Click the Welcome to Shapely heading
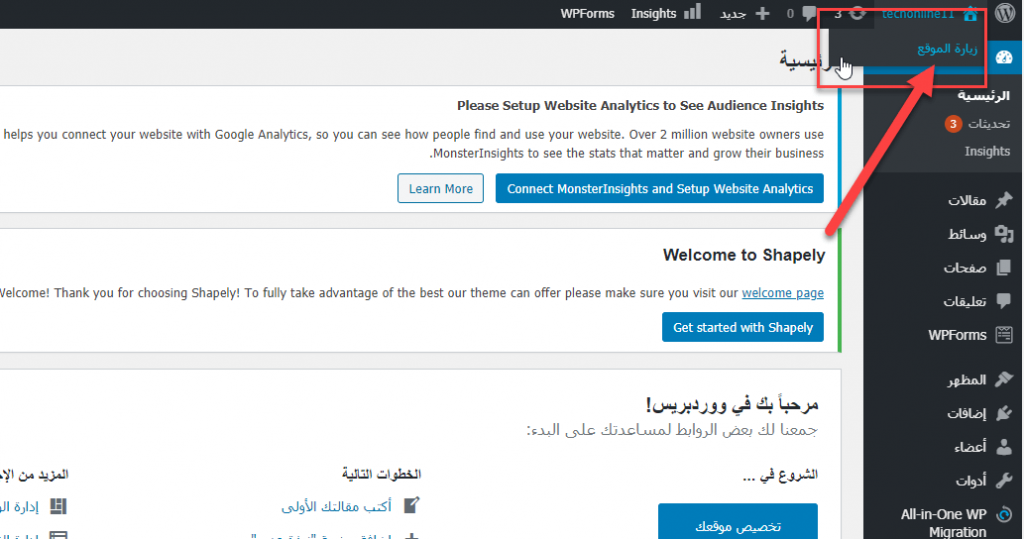Screen dimensions: 1024x539 [744, 255]
